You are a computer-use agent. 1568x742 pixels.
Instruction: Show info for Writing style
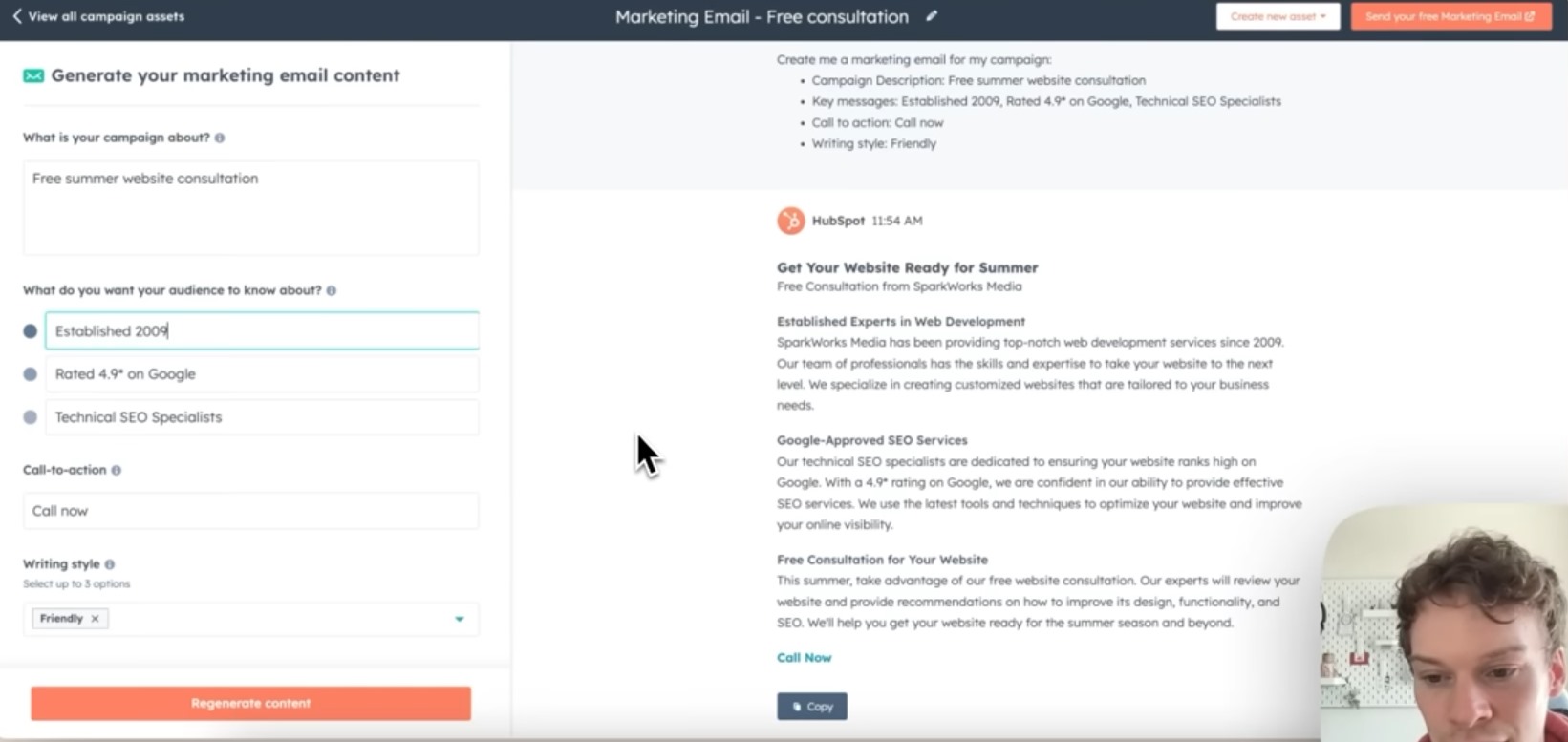110,564
